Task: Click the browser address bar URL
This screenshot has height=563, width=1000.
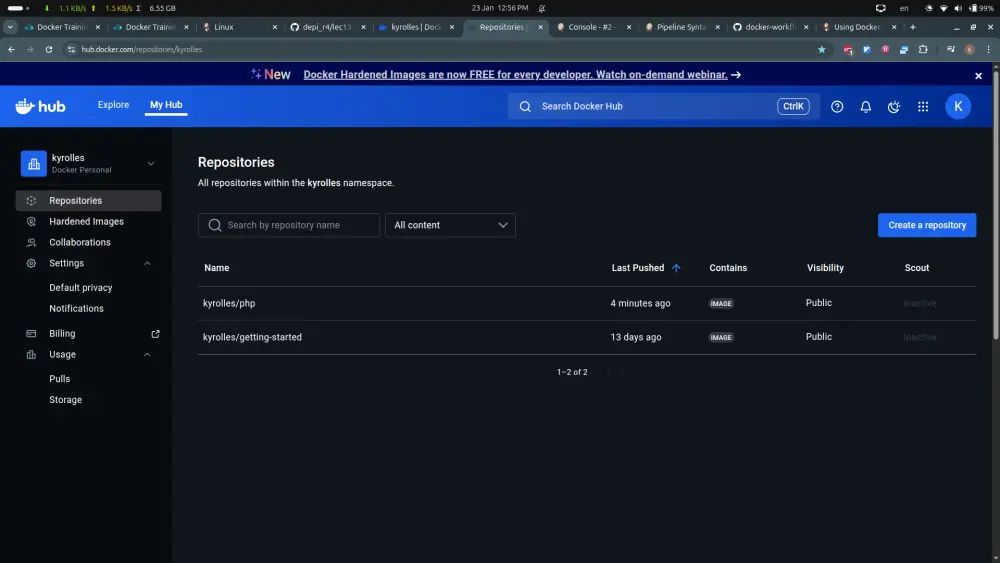Action: point(142,49)
